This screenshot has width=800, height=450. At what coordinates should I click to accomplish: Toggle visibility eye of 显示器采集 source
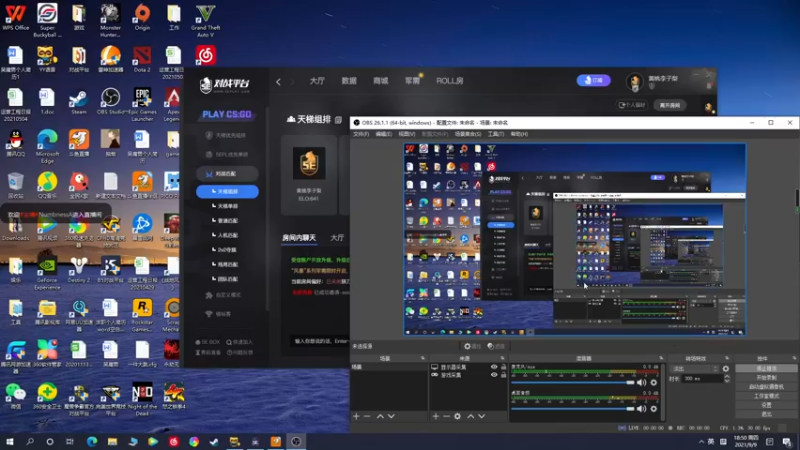(494, 367)
